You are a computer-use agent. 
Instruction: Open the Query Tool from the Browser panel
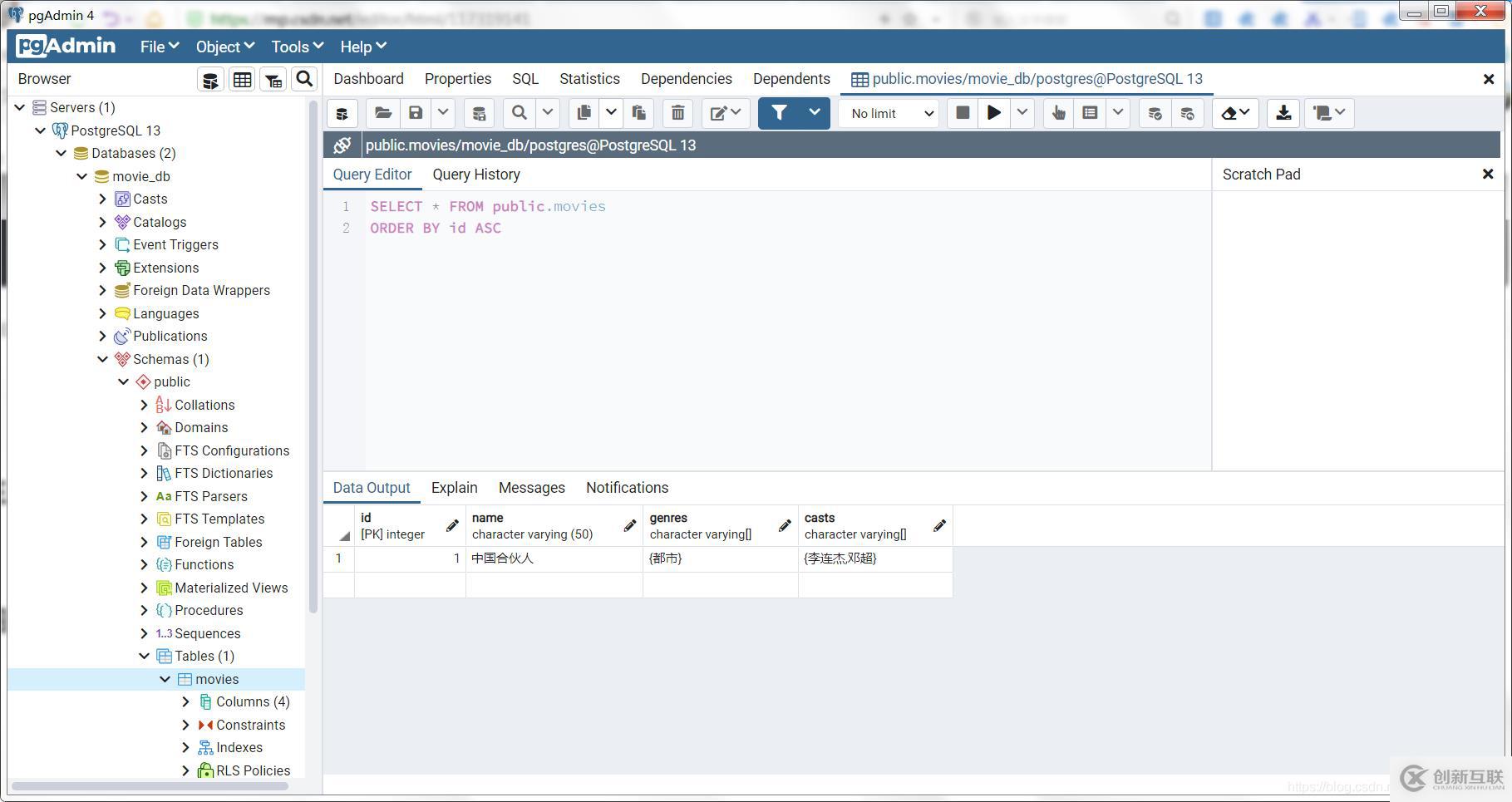pyautogui.click(x=210, y=80)
